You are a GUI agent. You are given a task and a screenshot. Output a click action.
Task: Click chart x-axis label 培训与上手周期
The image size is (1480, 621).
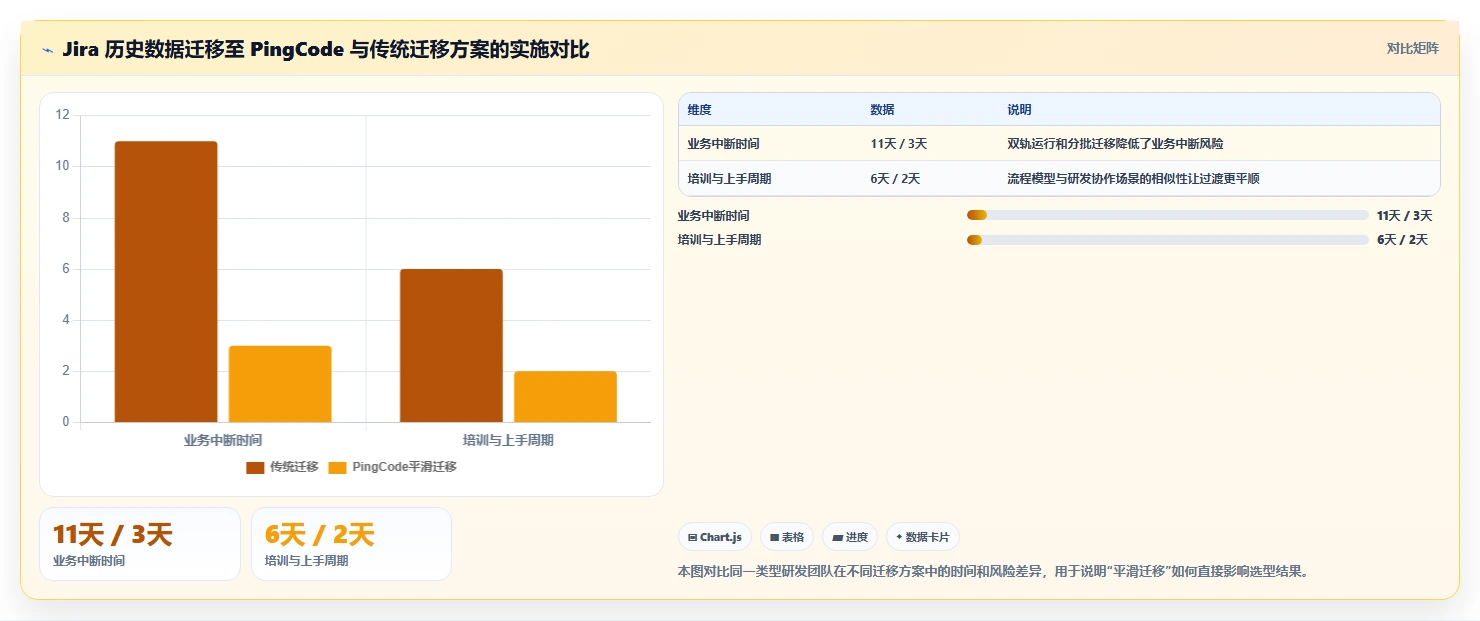pyautogui.click(x=508, y=440)
